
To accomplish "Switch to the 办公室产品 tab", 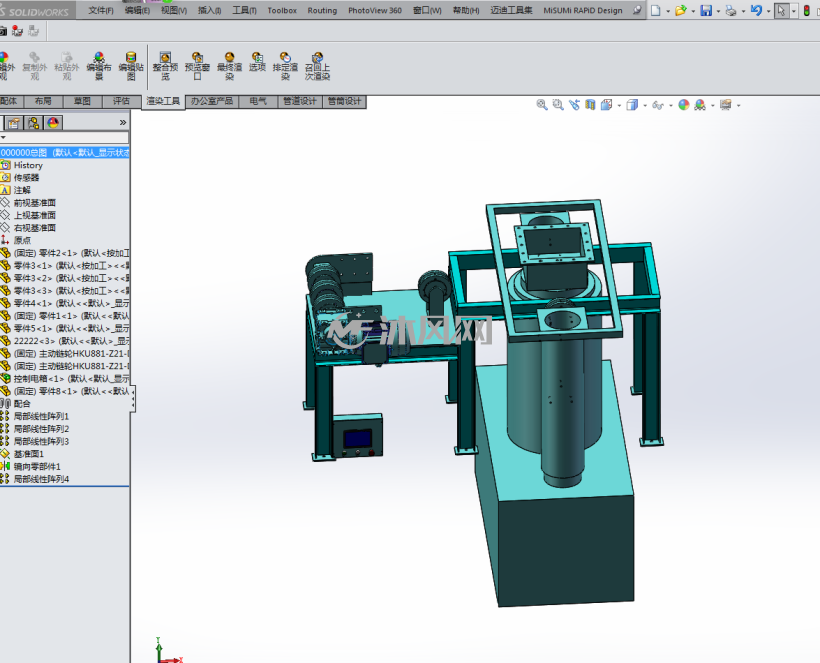I will 212,101.
